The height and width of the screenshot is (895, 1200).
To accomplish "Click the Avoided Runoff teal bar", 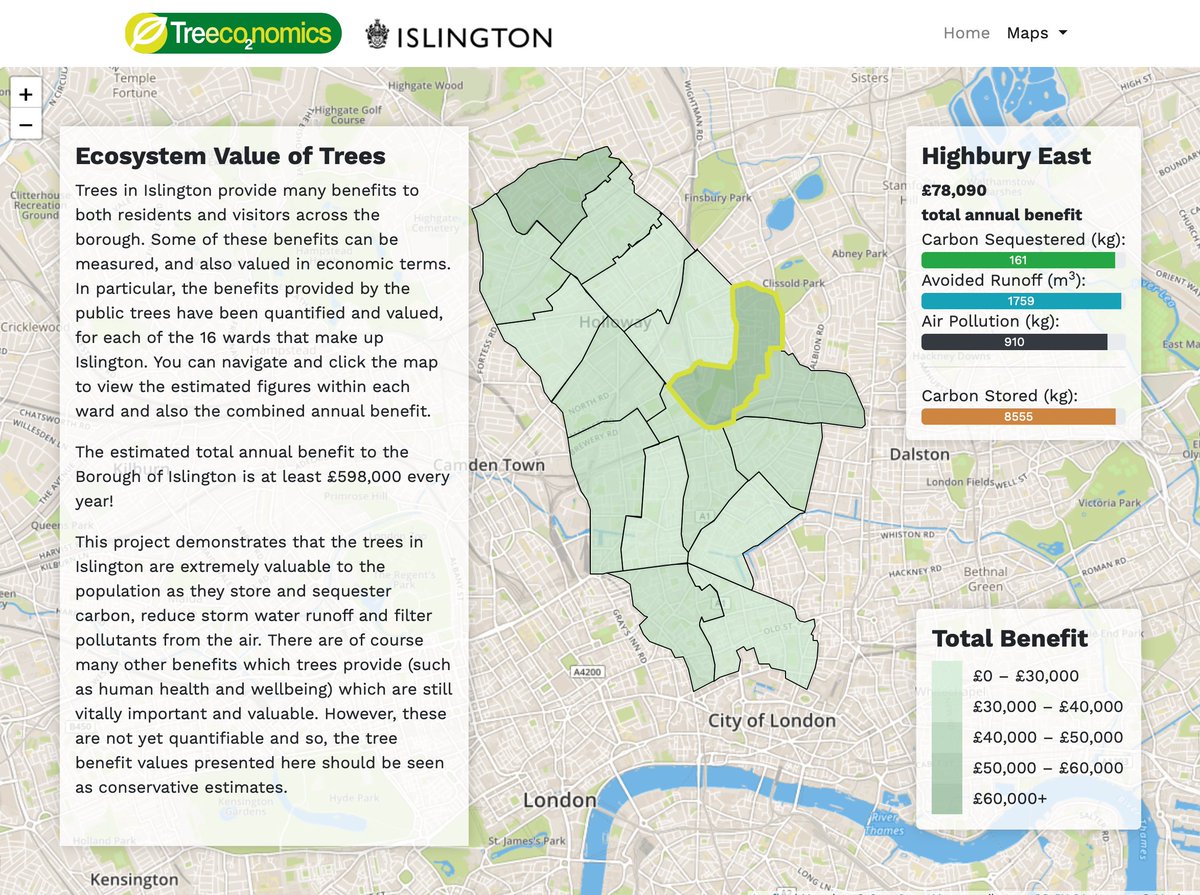I will (x=1021, y=301).
